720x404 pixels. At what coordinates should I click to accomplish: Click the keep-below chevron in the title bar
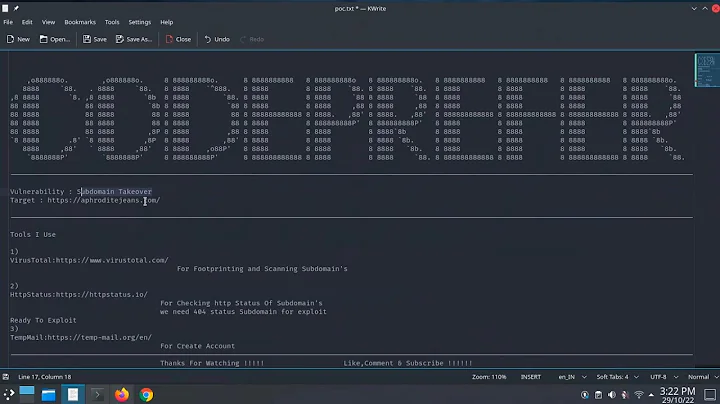[x=694, y=8]
